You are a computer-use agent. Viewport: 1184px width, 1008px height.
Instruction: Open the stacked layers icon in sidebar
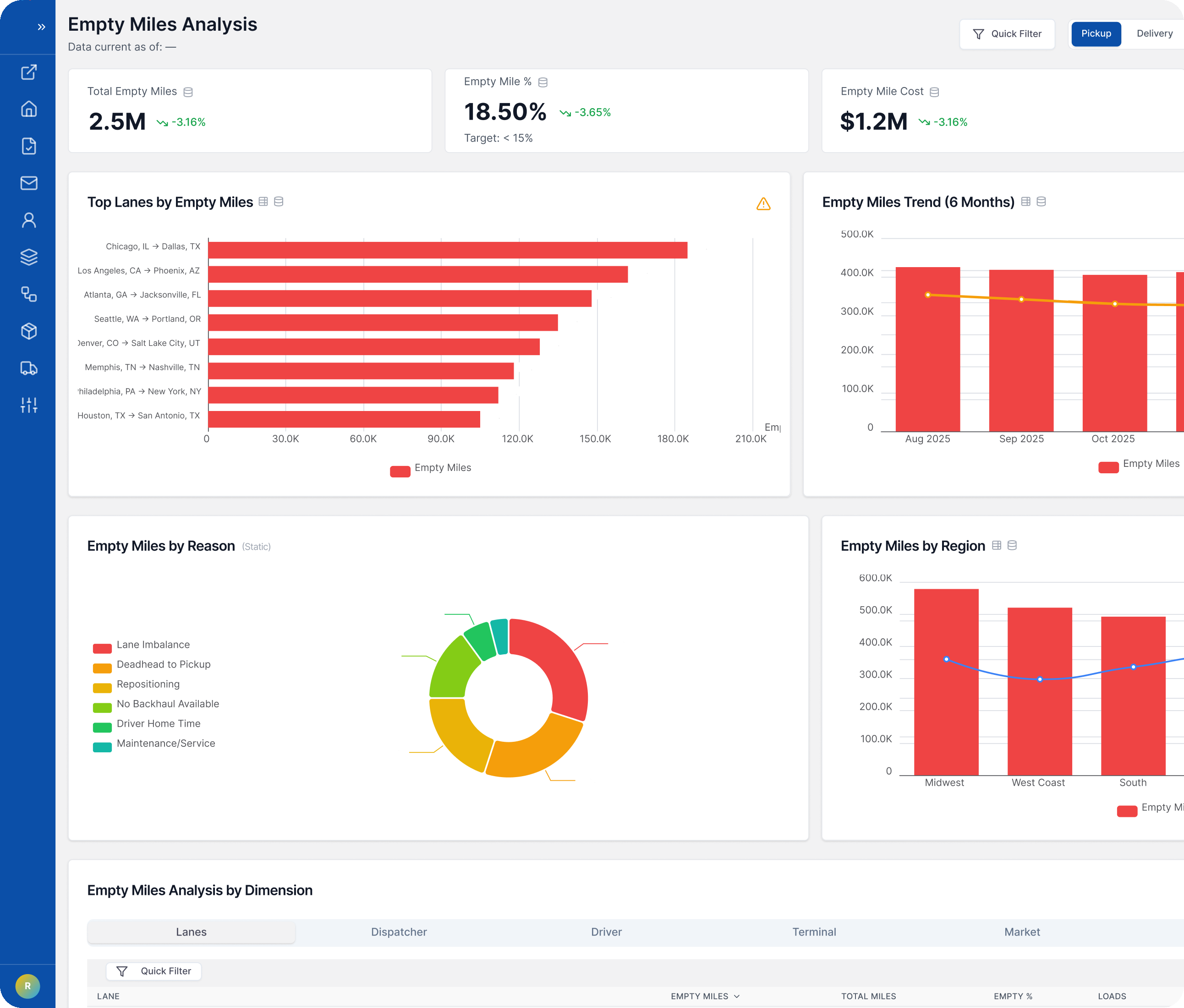point(28,257)
